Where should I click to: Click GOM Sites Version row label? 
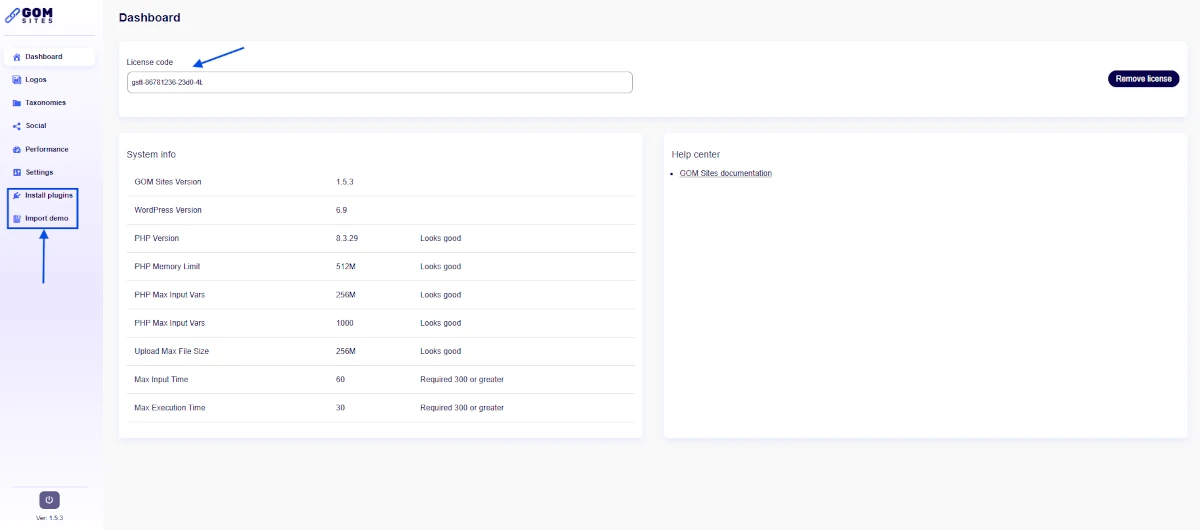click(x=168, y=182)
